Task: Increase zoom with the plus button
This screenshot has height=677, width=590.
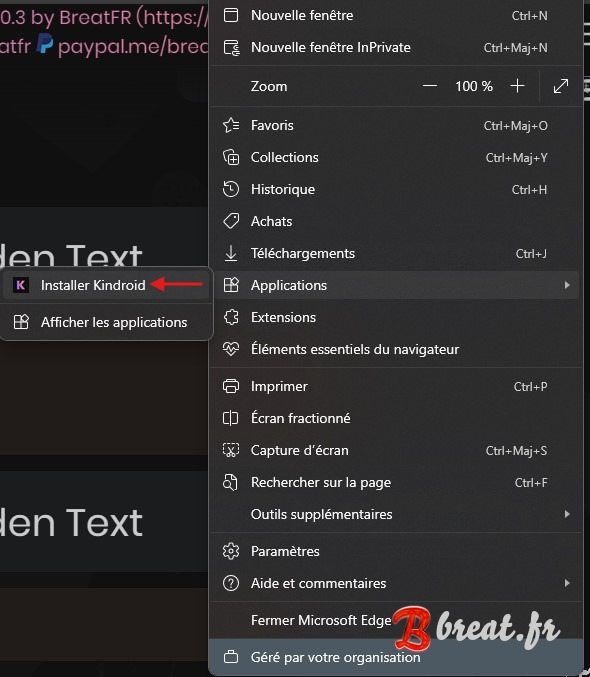Action: 517,86
